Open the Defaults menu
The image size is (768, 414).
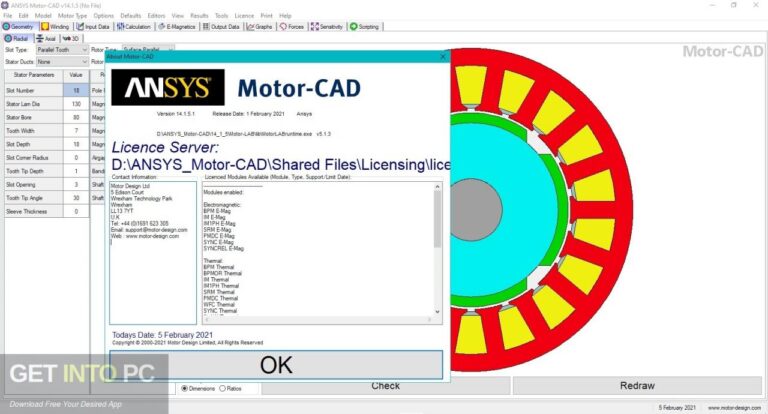coord(130,16)
